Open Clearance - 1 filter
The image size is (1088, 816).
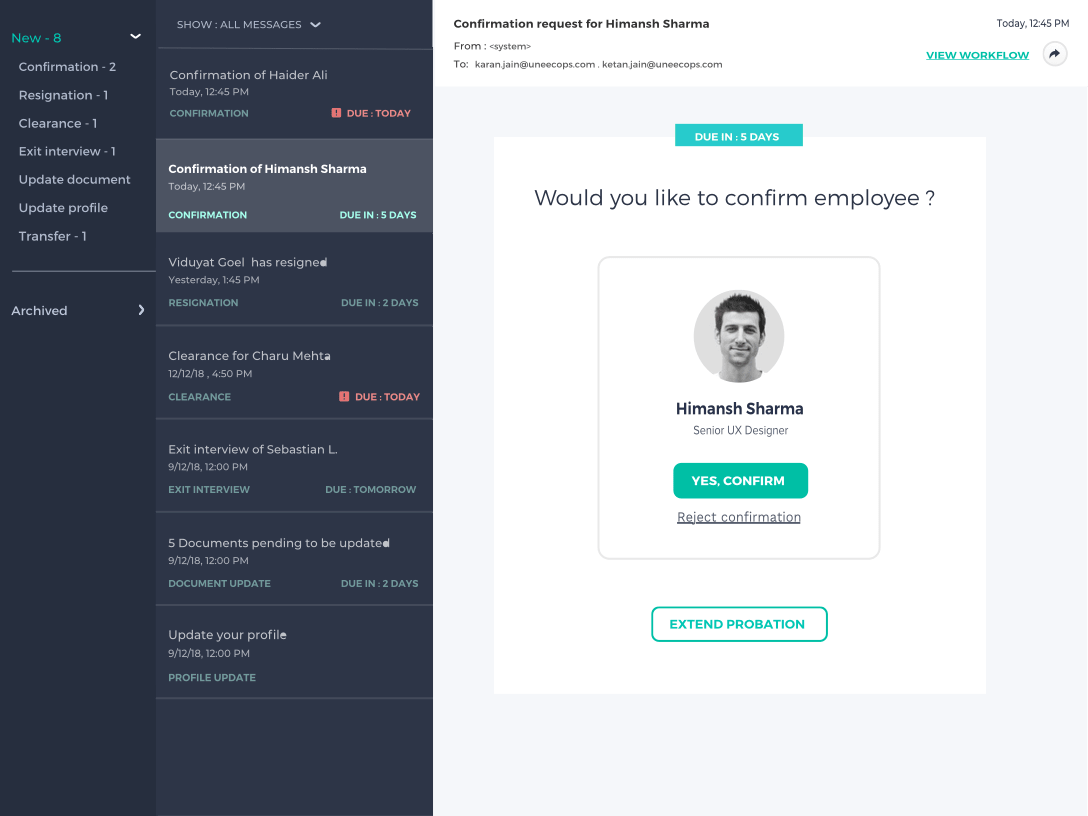pos(58,124)
